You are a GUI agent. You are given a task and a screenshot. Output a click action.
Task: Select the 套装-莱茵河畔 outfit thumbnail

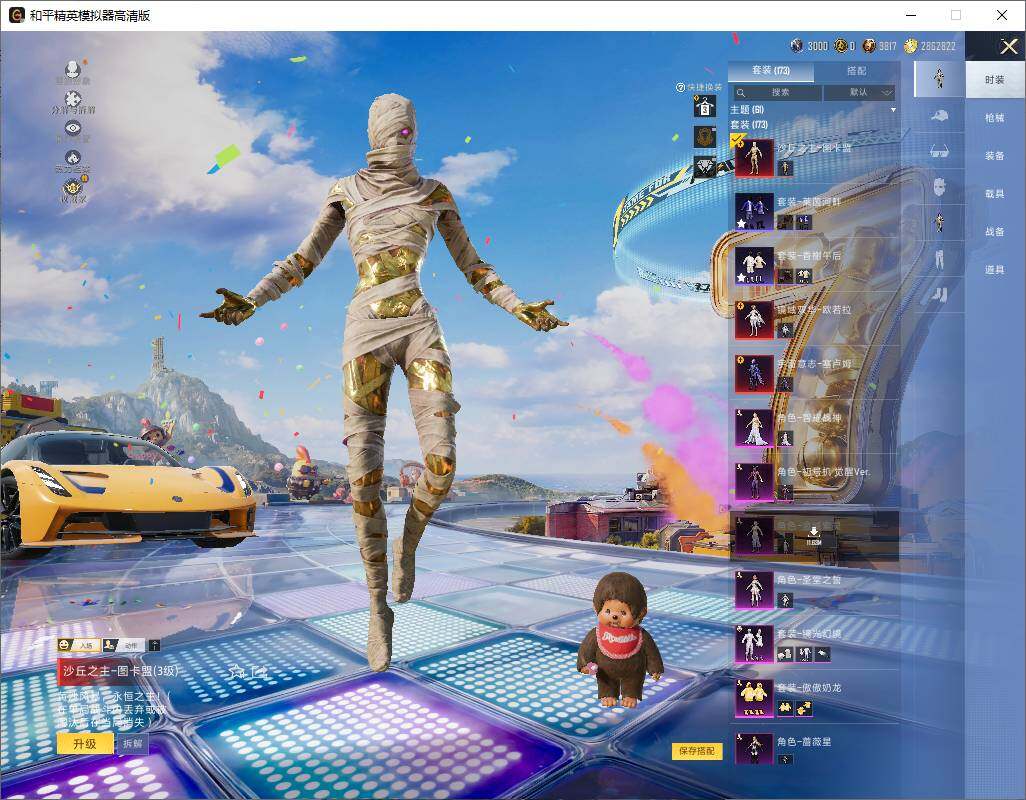point(754,212)
